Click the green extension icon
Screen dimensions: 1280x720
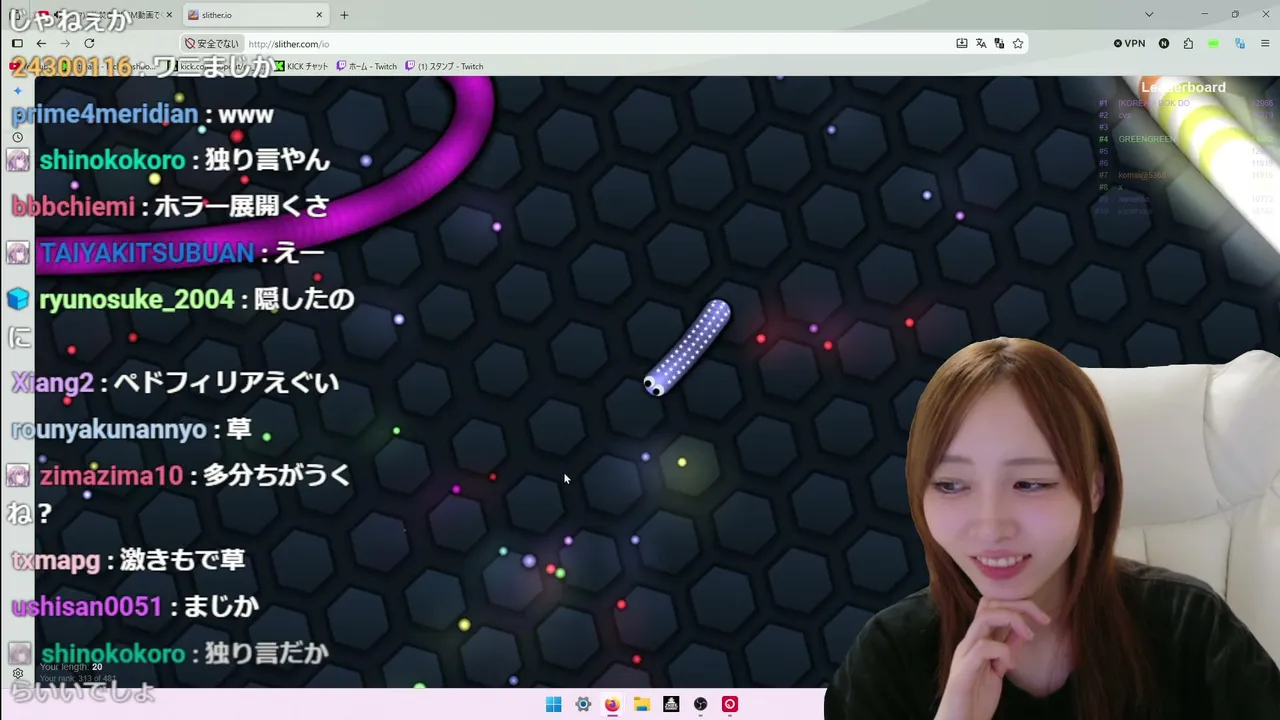tap(1213, 43)
